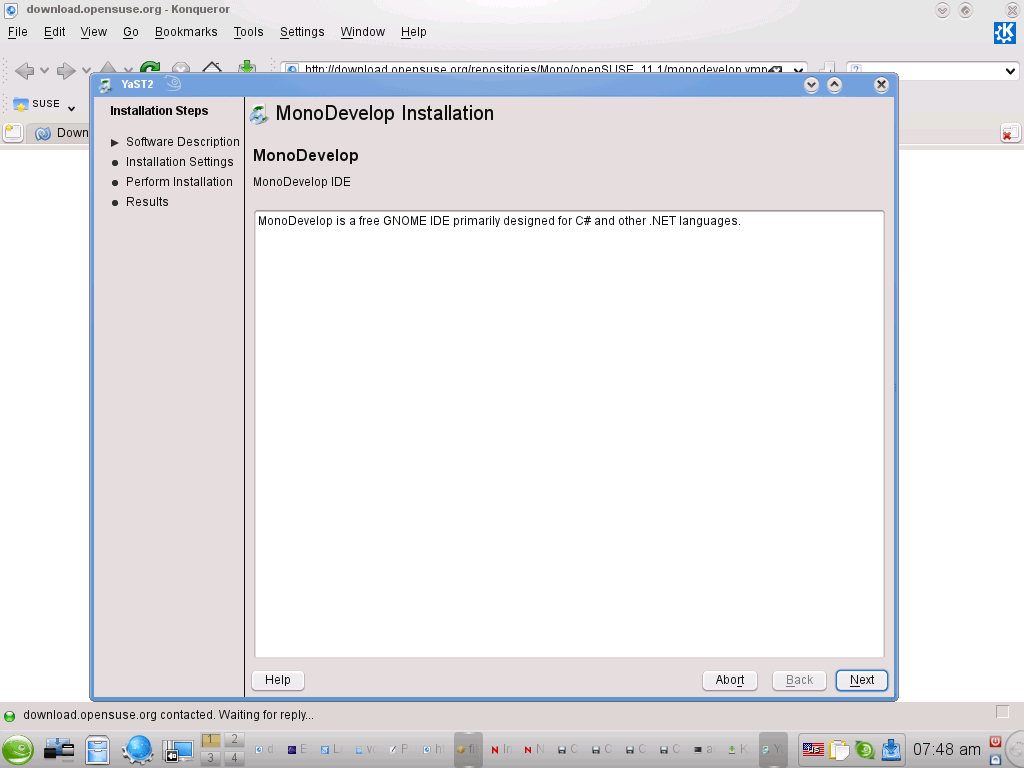This screenshot has height=768, width=1024.
Task: Click the clock showing 07:48 am
Action: pos(946,750)
